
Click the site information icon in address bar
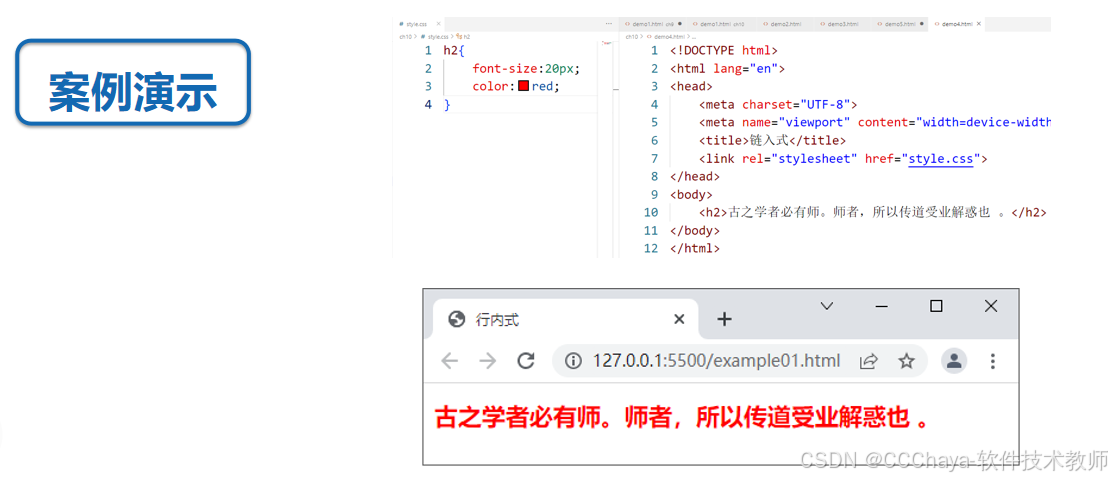pos(573,362)
